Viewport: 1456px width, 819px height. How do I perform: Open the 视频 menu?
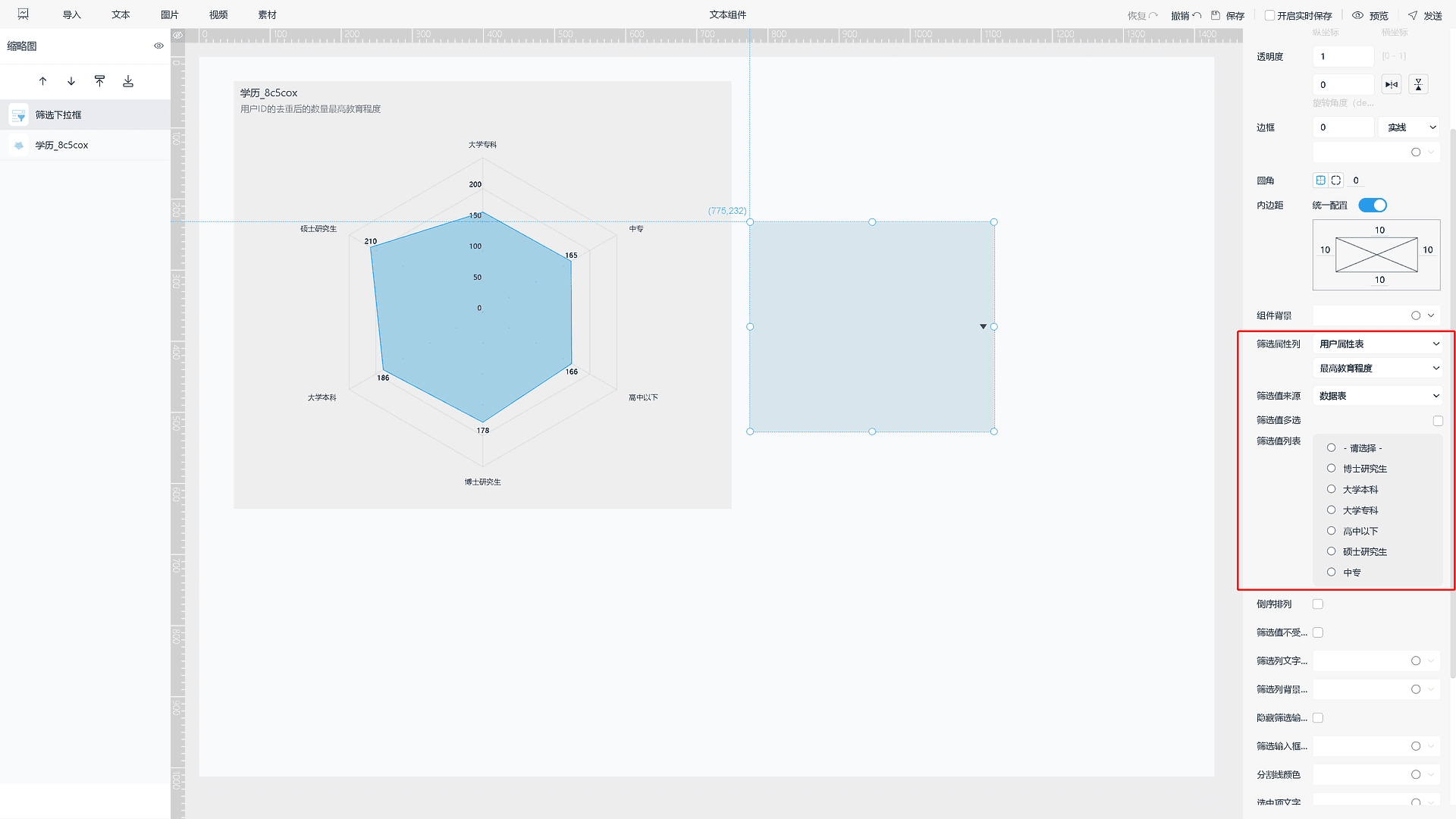tap(218, 15)
